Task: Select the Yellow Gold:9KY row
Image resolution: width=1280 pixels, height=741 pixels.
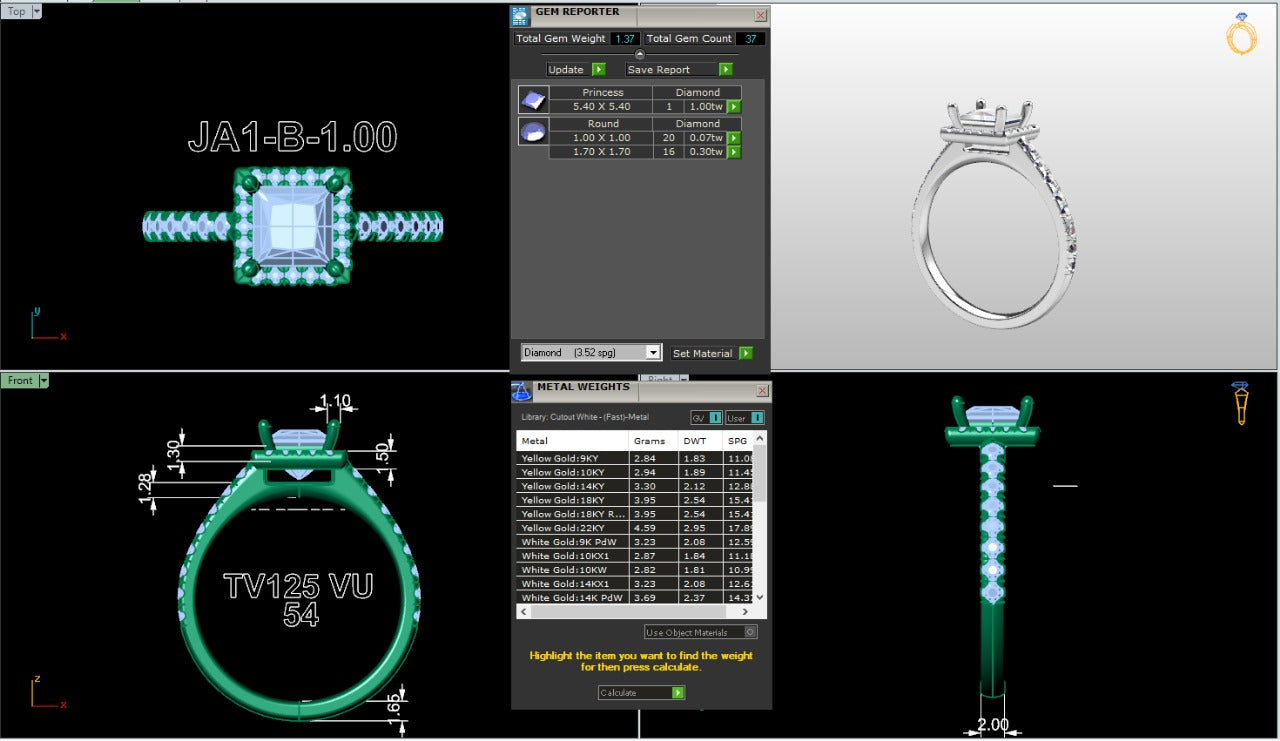Action: point(634,458)
